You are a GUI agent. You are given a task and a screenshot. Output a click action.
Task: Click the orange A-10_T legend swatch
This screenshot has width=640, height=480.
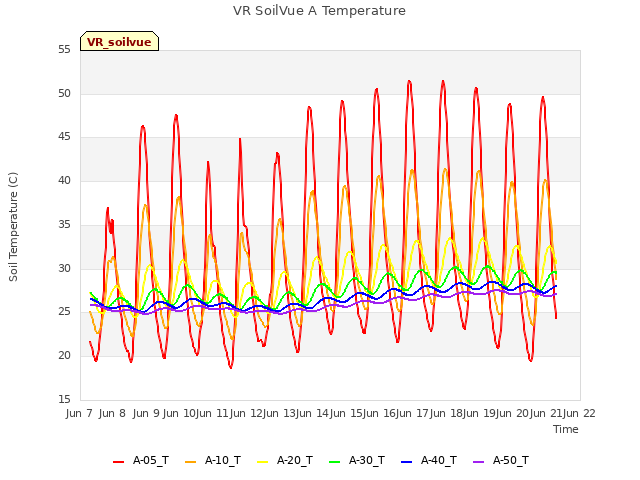191,462
